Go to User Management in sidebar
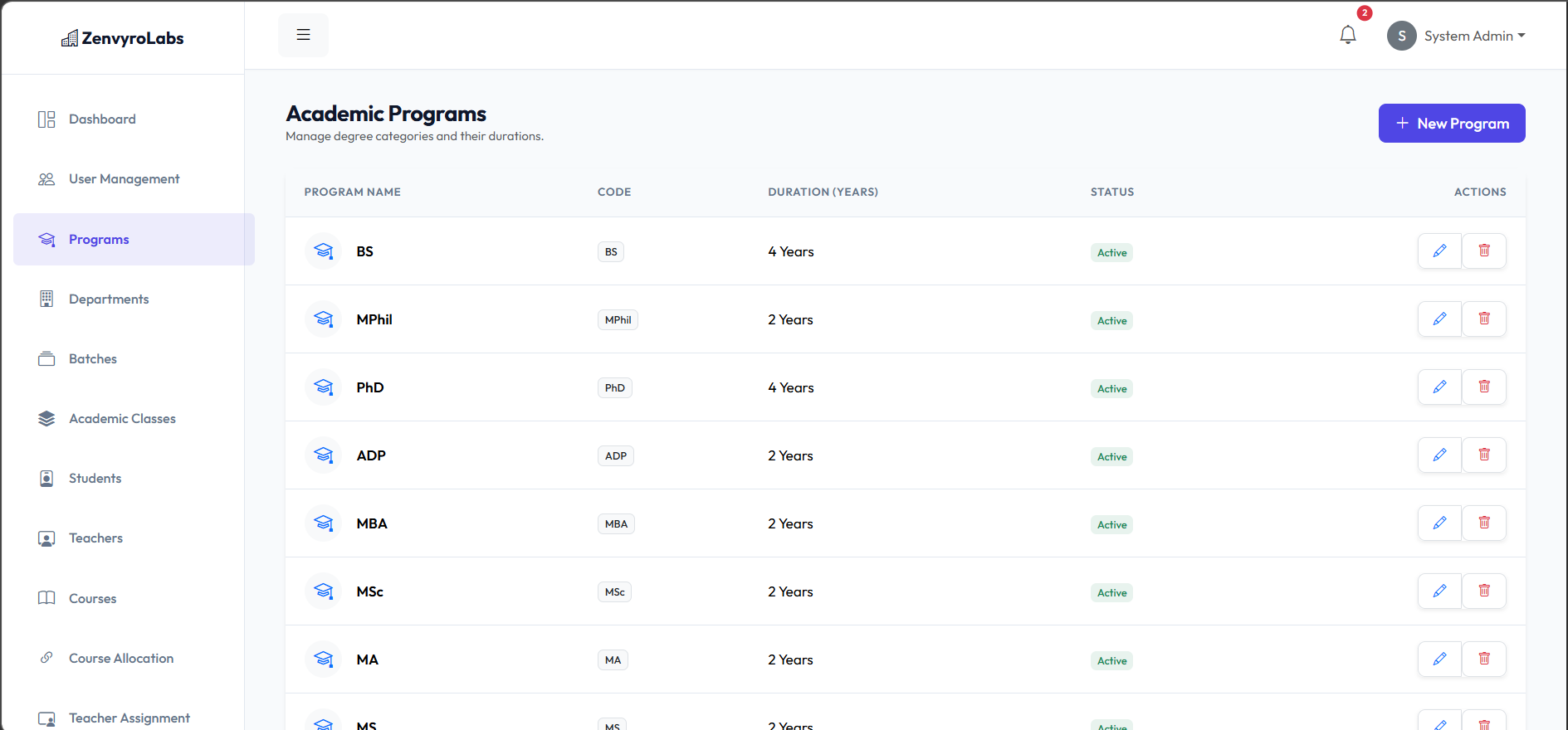Viewport: 1568px width, 730px height. pos(124,179)
